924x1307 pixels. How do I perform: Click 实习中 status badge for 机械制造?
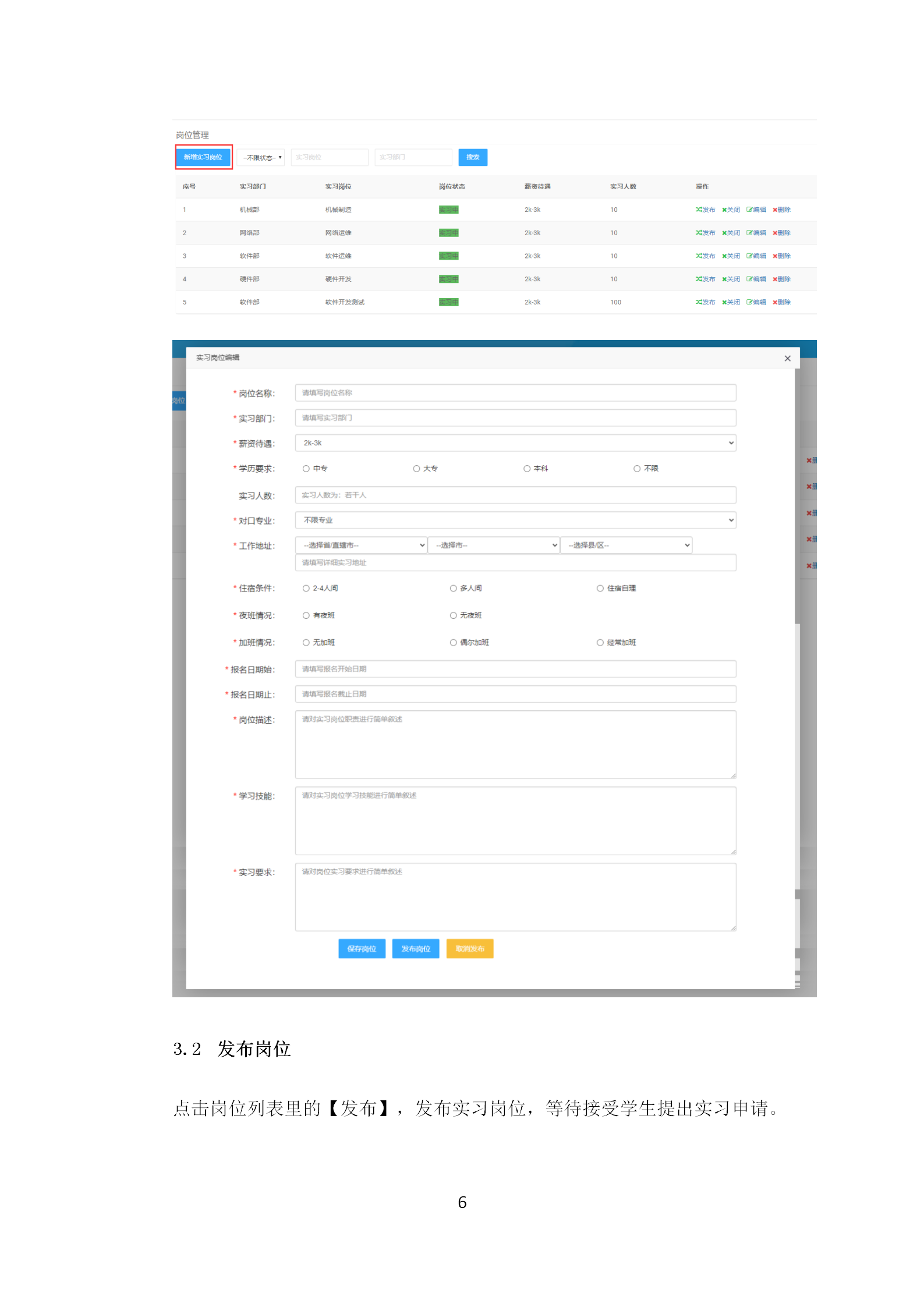coord(448,210)
